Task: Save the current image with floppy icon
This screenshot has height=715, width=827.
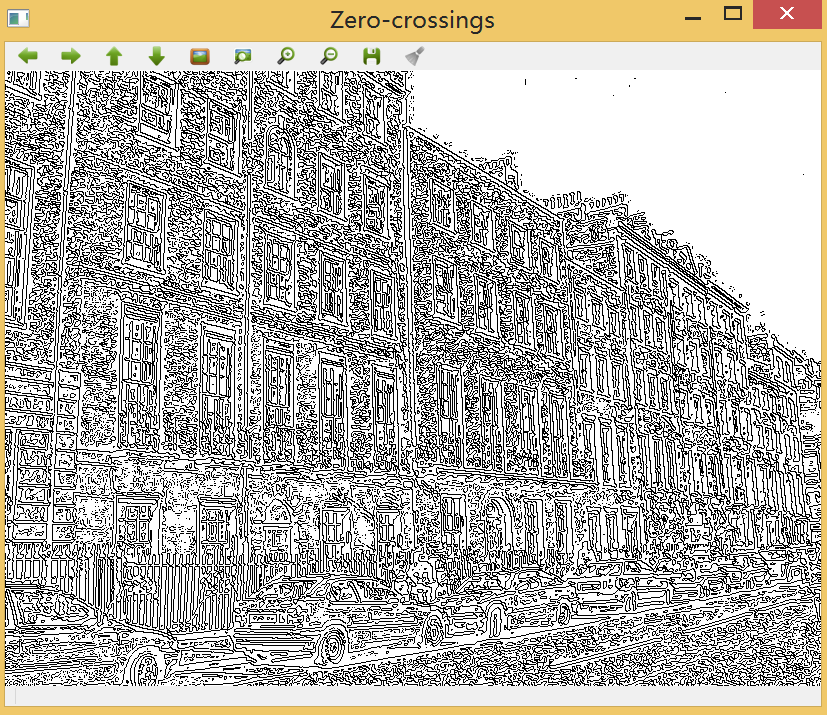Action: pos(372,56)
